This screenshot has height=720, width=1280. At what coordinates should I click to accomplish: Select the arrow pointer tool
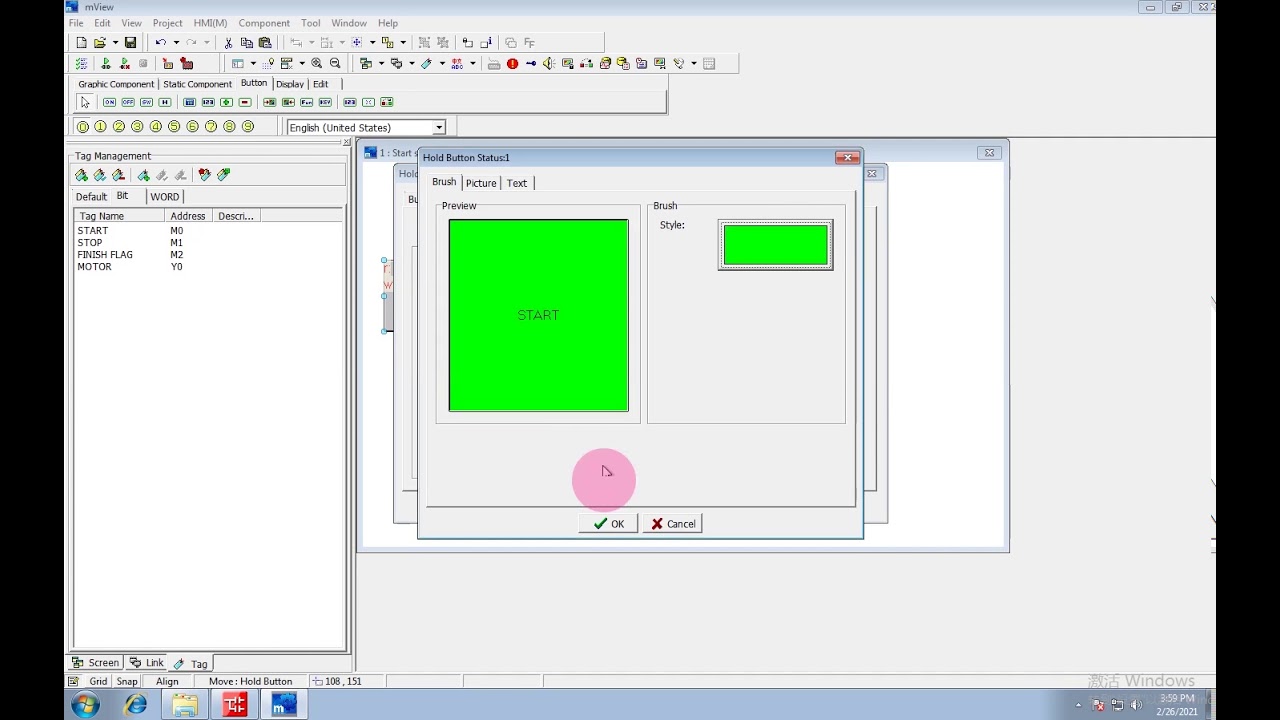click(85, 102)
